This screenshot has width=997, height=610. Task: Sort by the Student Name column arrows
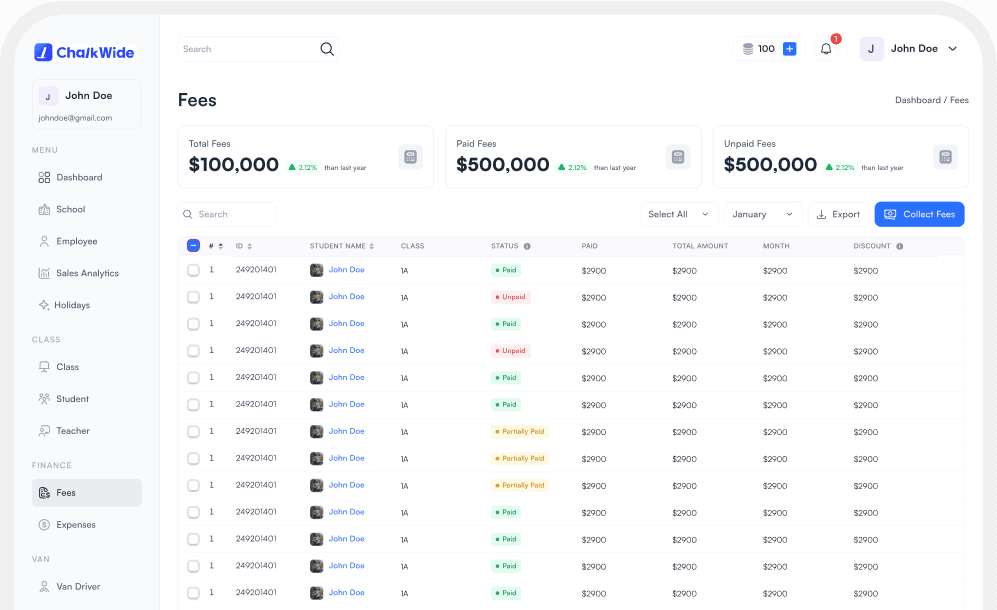point(371,246)
